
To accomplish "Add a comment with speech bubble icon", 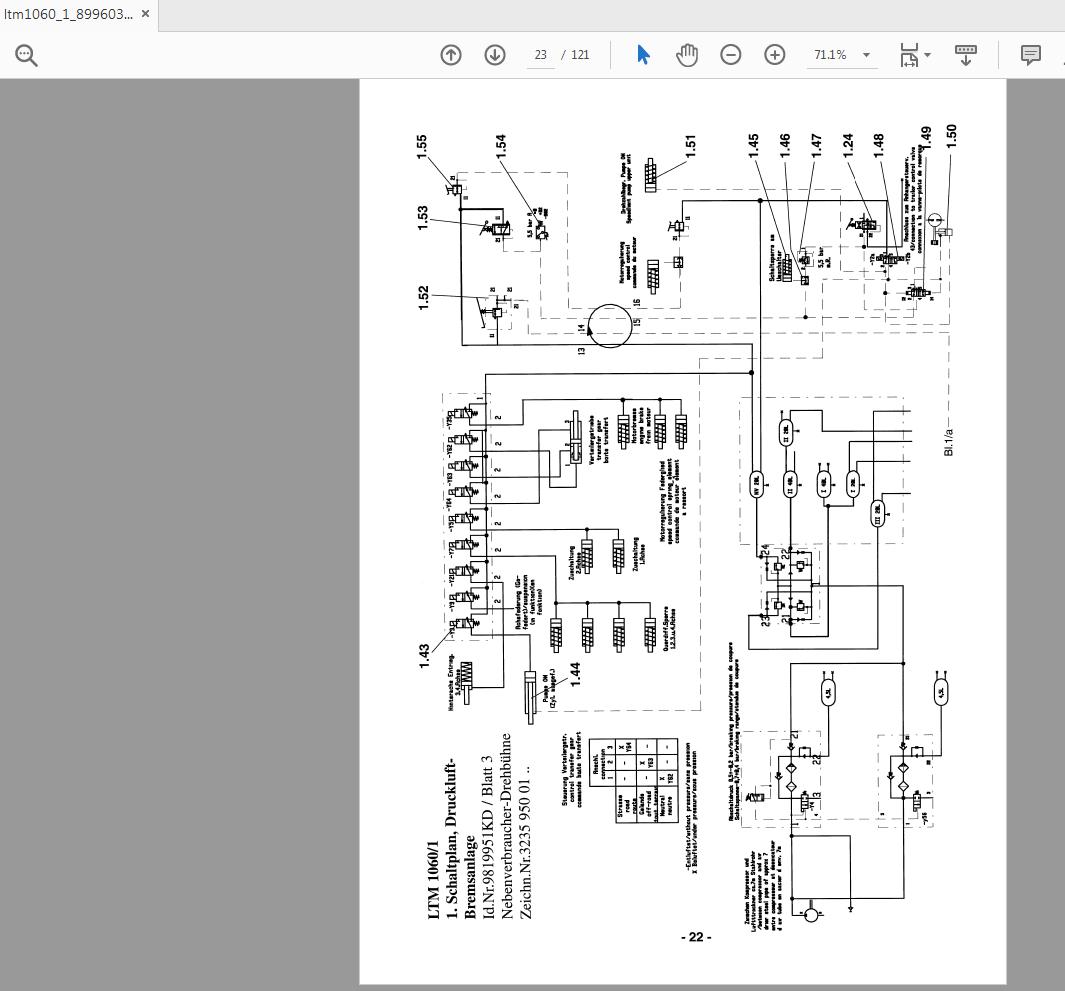I will pyautogui.click(x=1031, y=55).
